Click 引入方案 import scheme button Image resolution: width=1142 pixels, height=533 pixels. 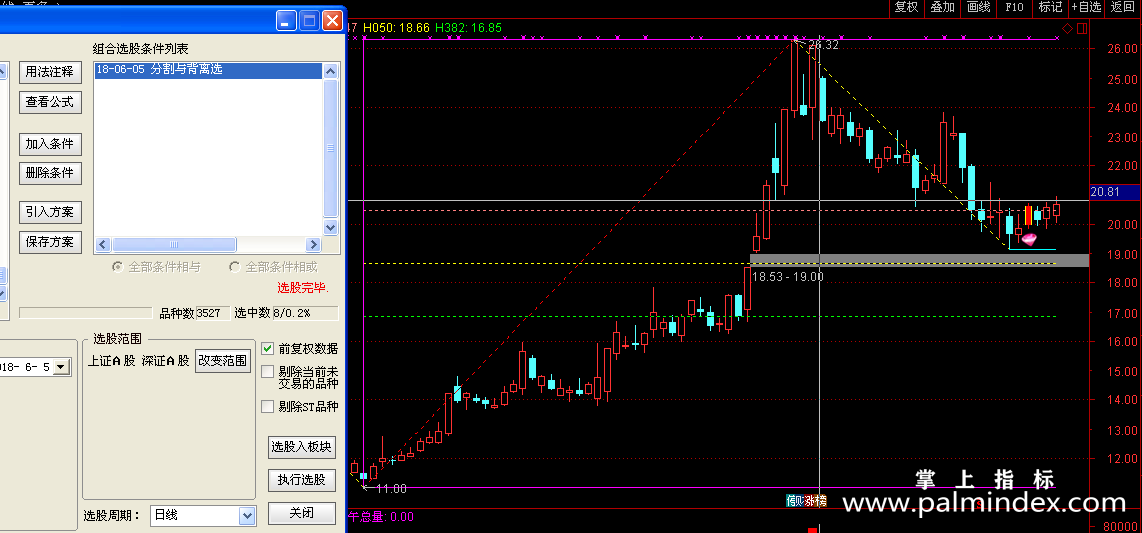(x=50, y=213)
